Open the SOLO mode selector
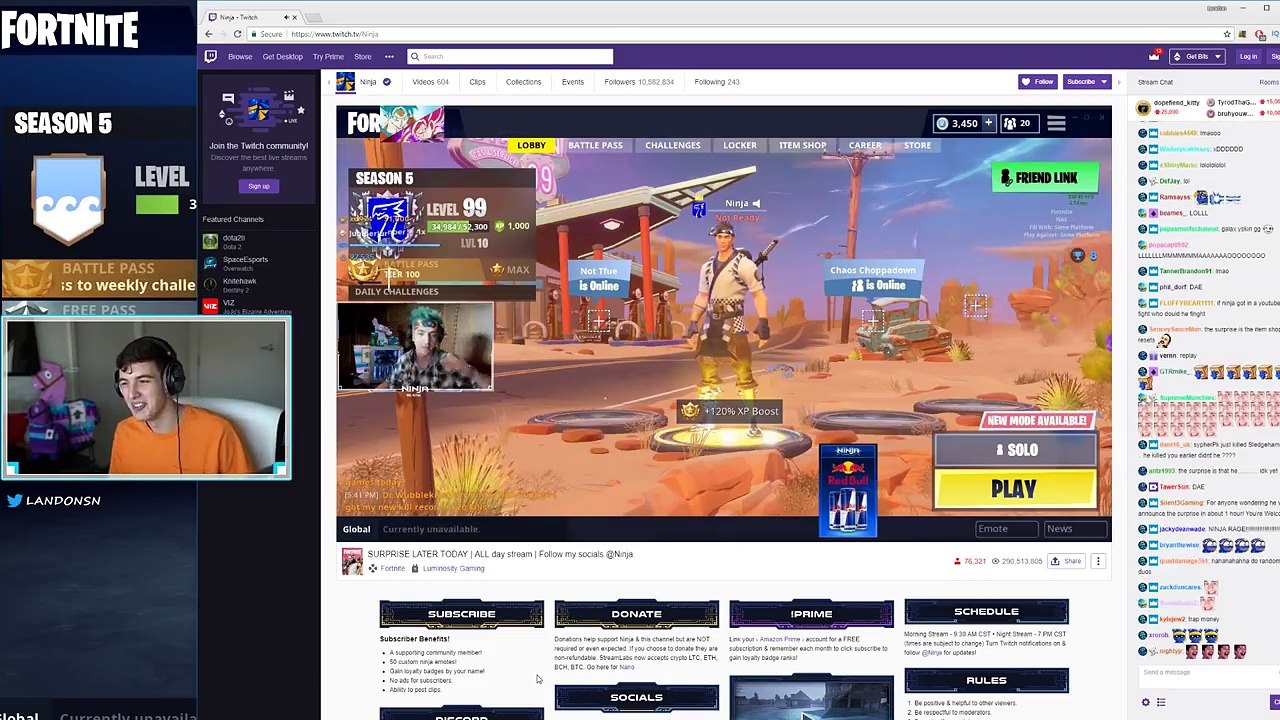 (1016, 450)
